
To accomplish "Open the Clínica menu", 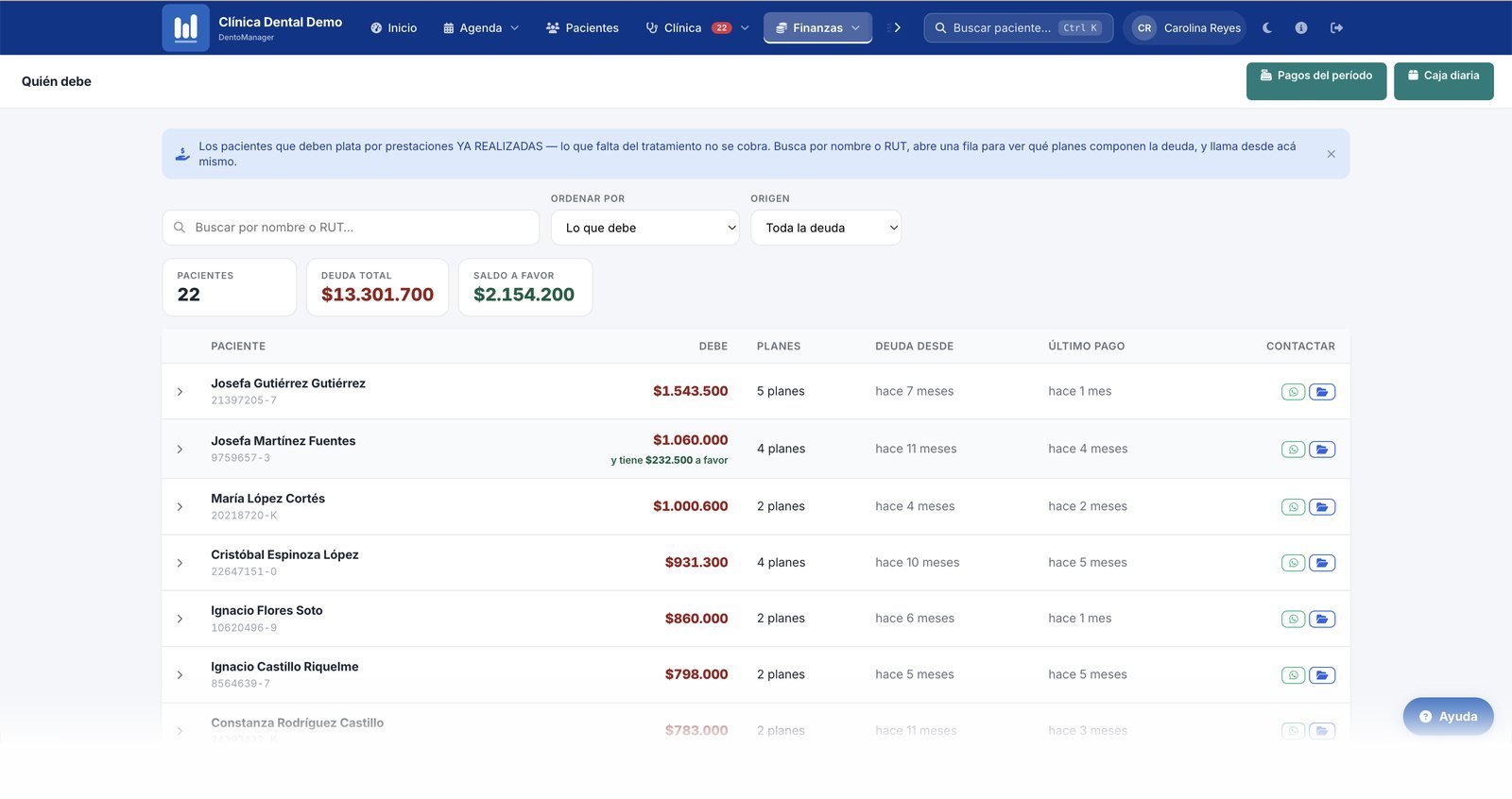I will pos(696,28).
